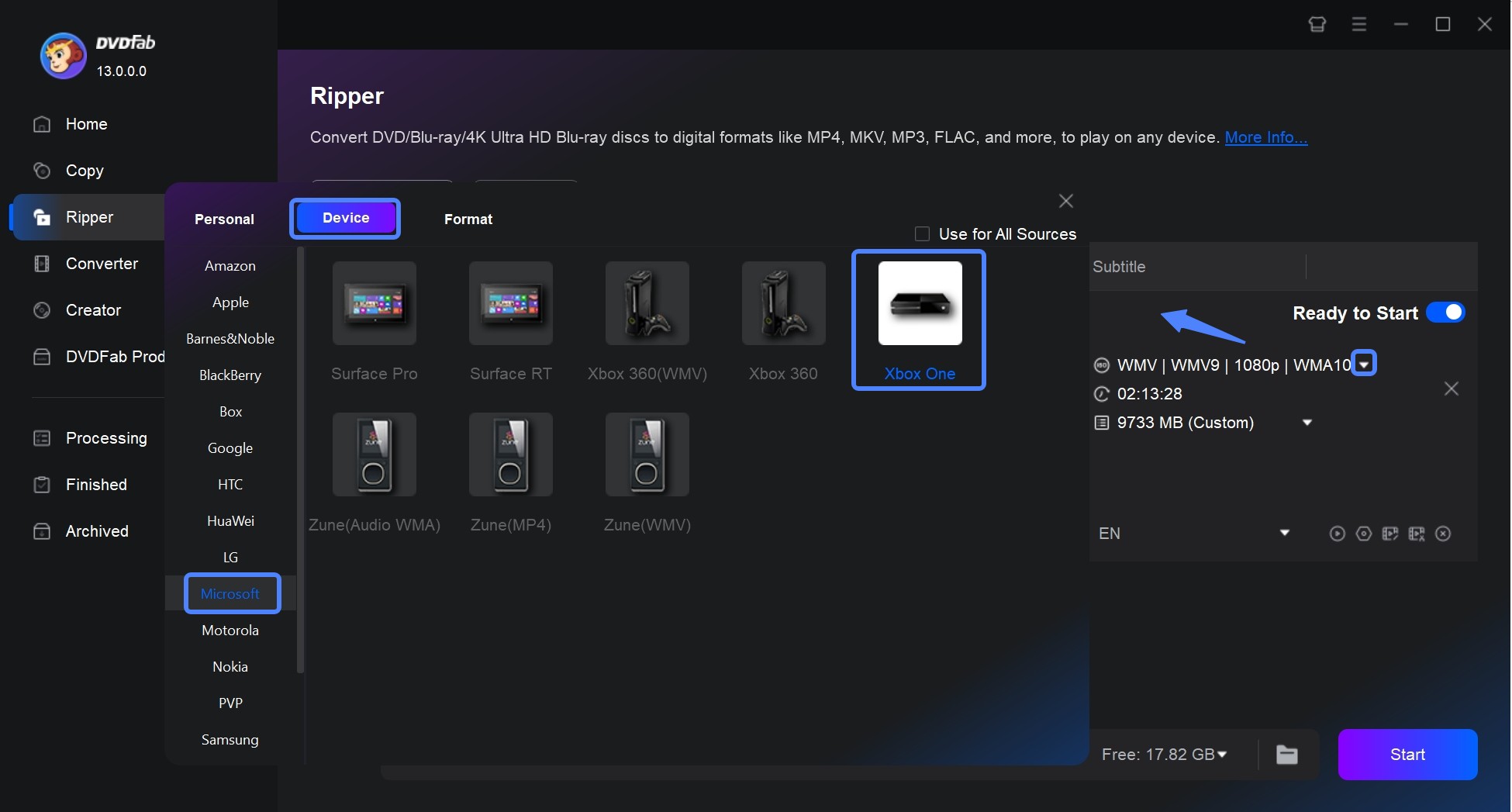
Task: Open the 9733 MB (Custom) size dropdown
Action: (x=1307, y=423)
